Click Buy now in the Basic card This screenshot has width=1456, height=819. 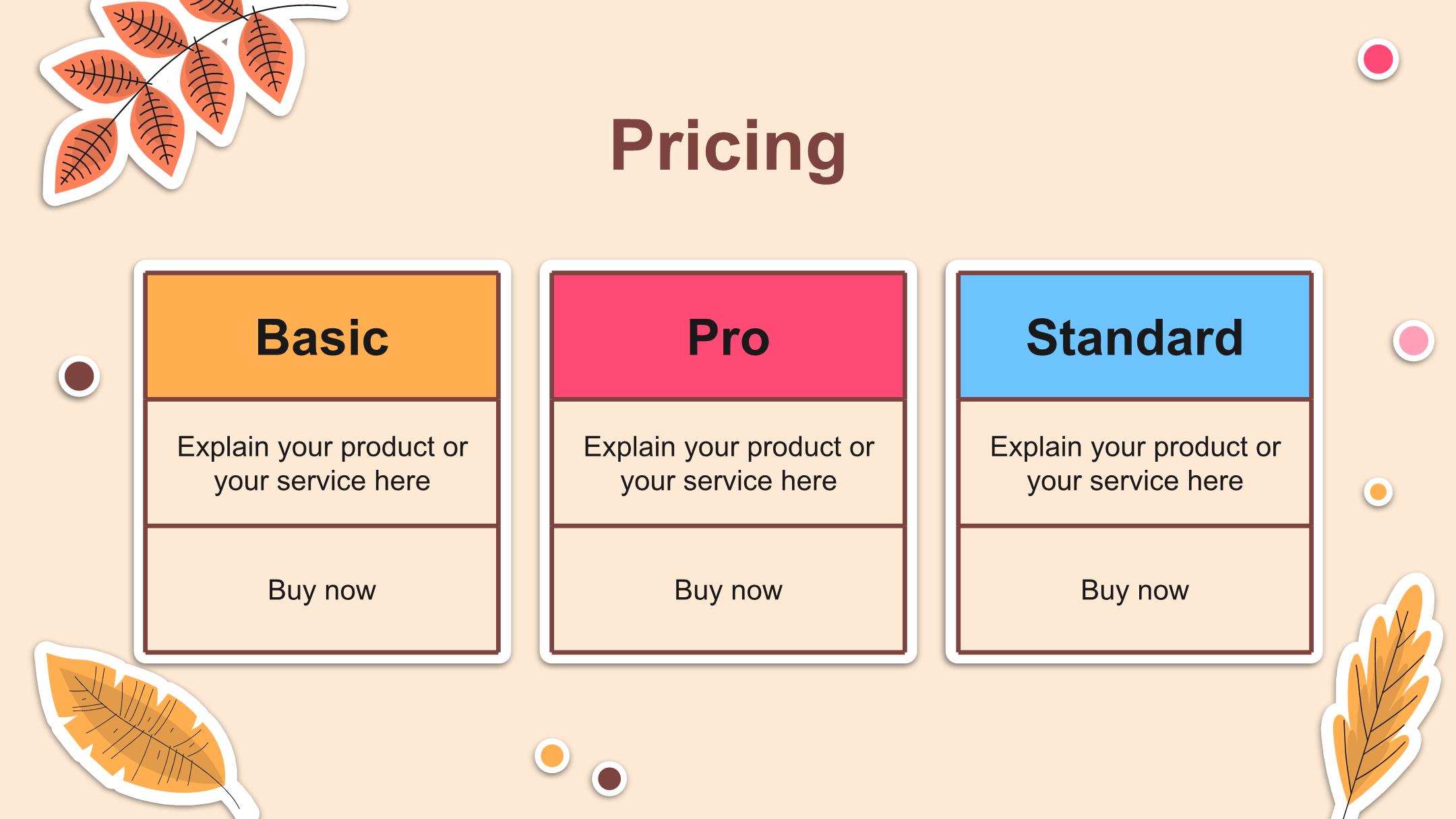coord(322,590)
